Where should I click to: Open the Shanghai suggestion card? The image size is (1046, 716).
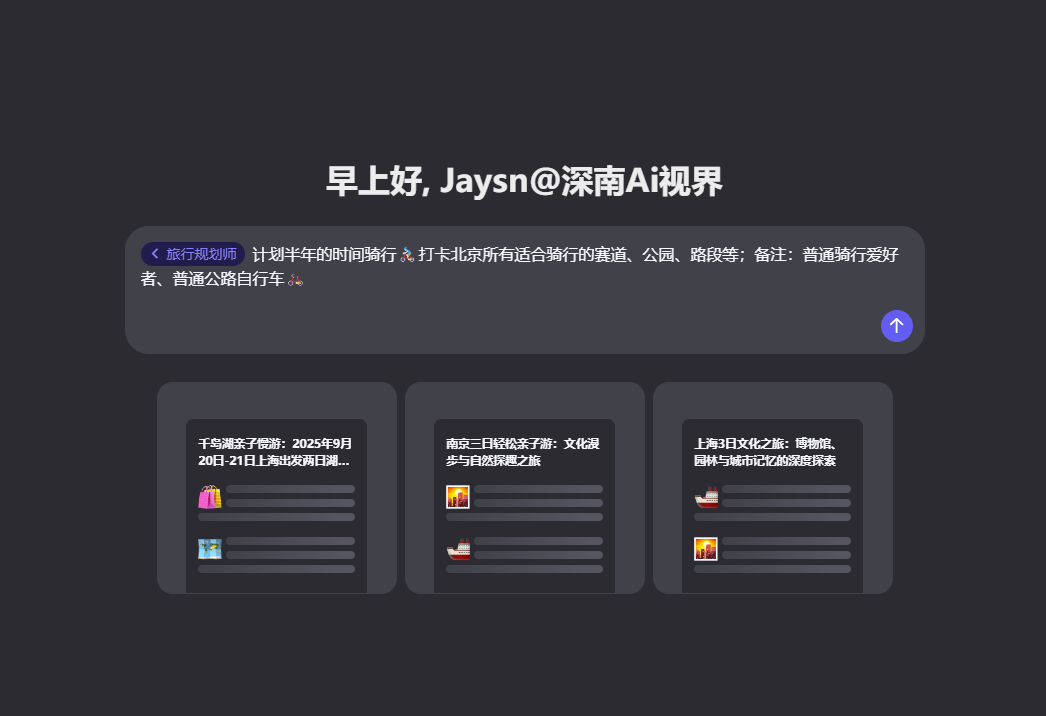[x=772, y=488]
